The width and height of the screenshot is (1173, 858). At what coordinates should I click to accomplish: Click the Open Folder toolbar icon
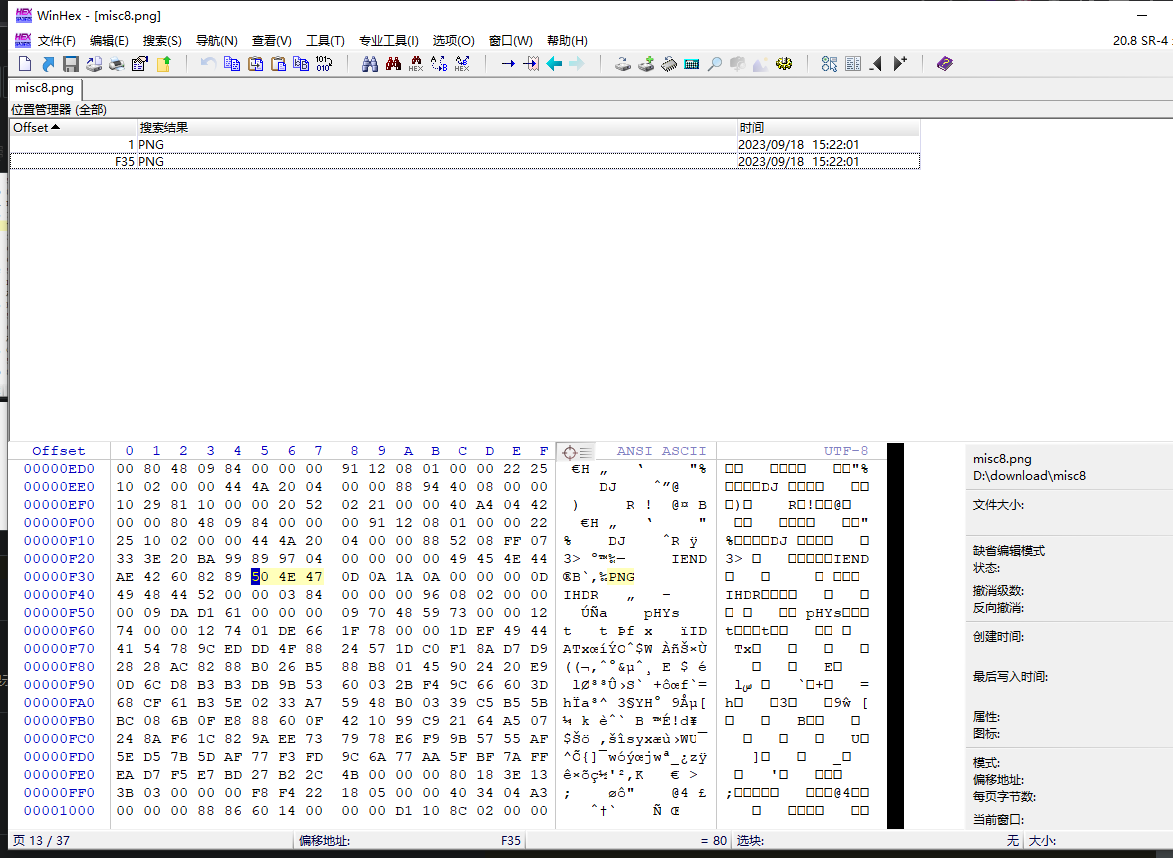point(163,64)
